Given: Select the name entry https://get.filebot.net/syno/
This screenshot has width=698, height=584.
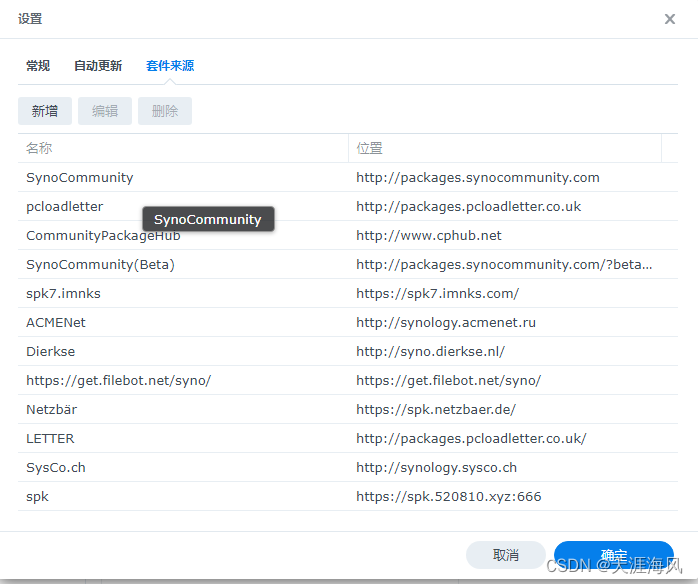Looking at the screenshot, I should tap(118, 381).
